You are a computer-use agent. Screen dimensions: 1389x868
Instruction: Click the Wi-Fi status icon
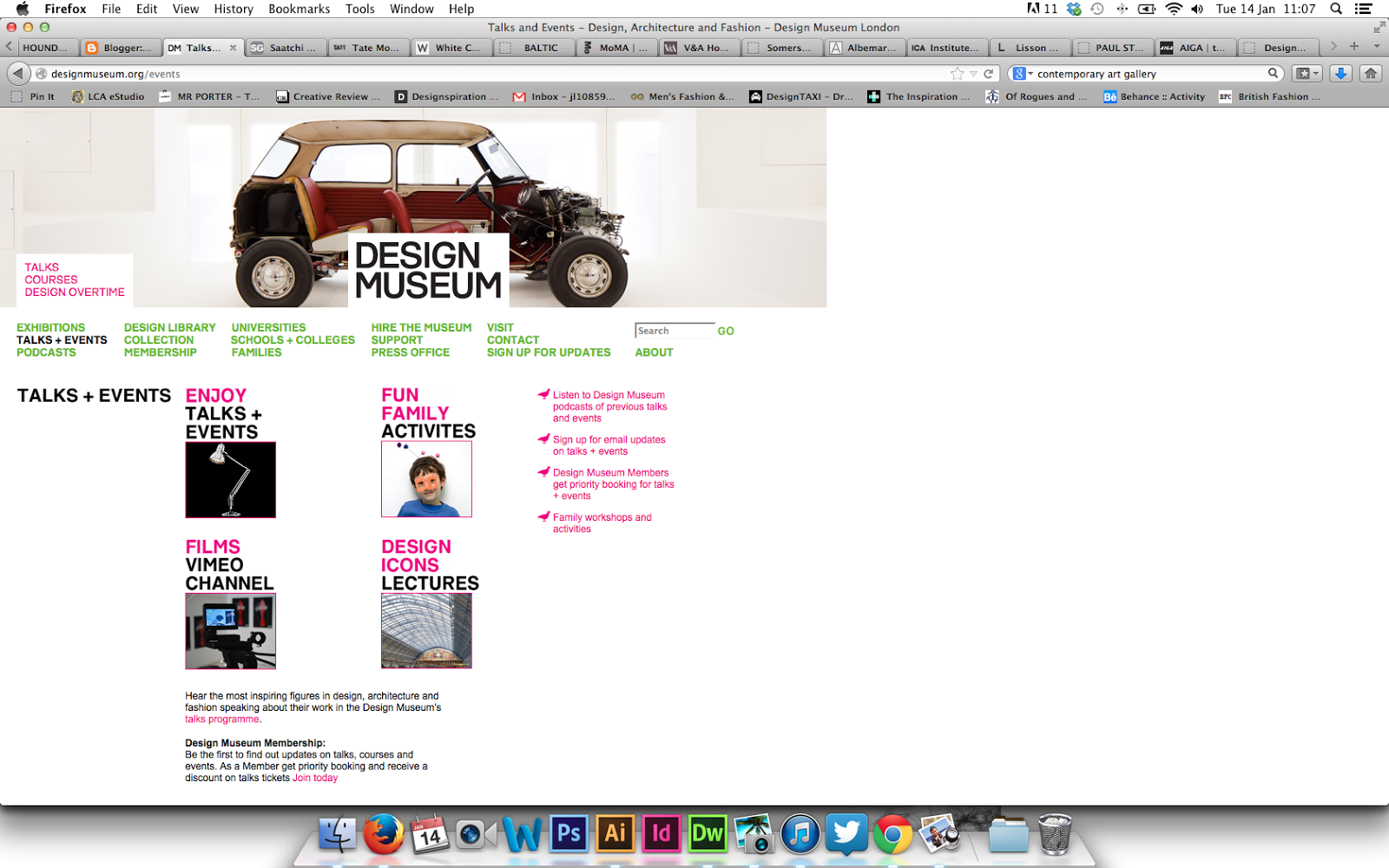pyautogui.click(x=1174, y=9)
